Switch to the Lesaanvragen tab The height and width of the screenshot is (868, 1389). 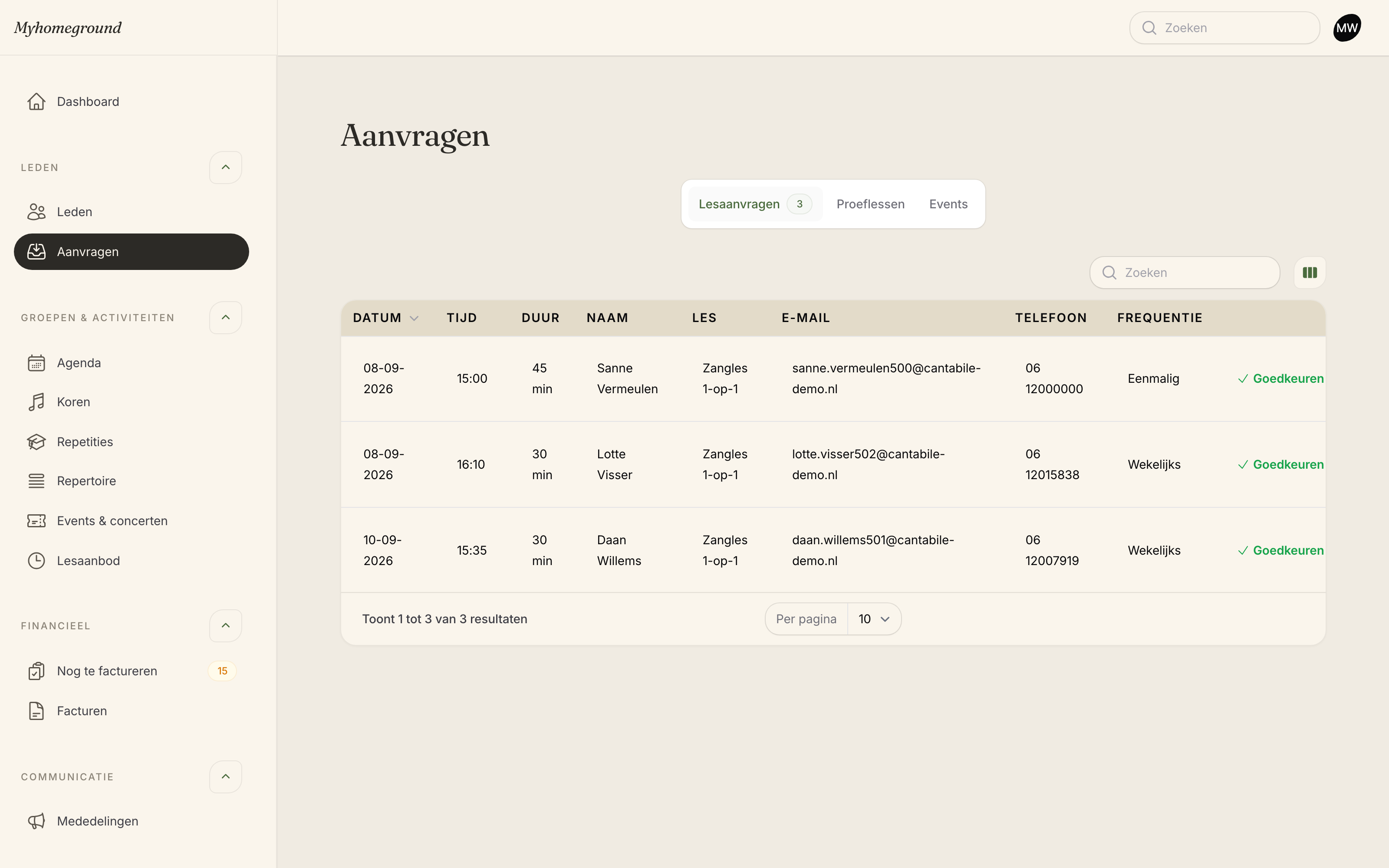tap(755, 204)
